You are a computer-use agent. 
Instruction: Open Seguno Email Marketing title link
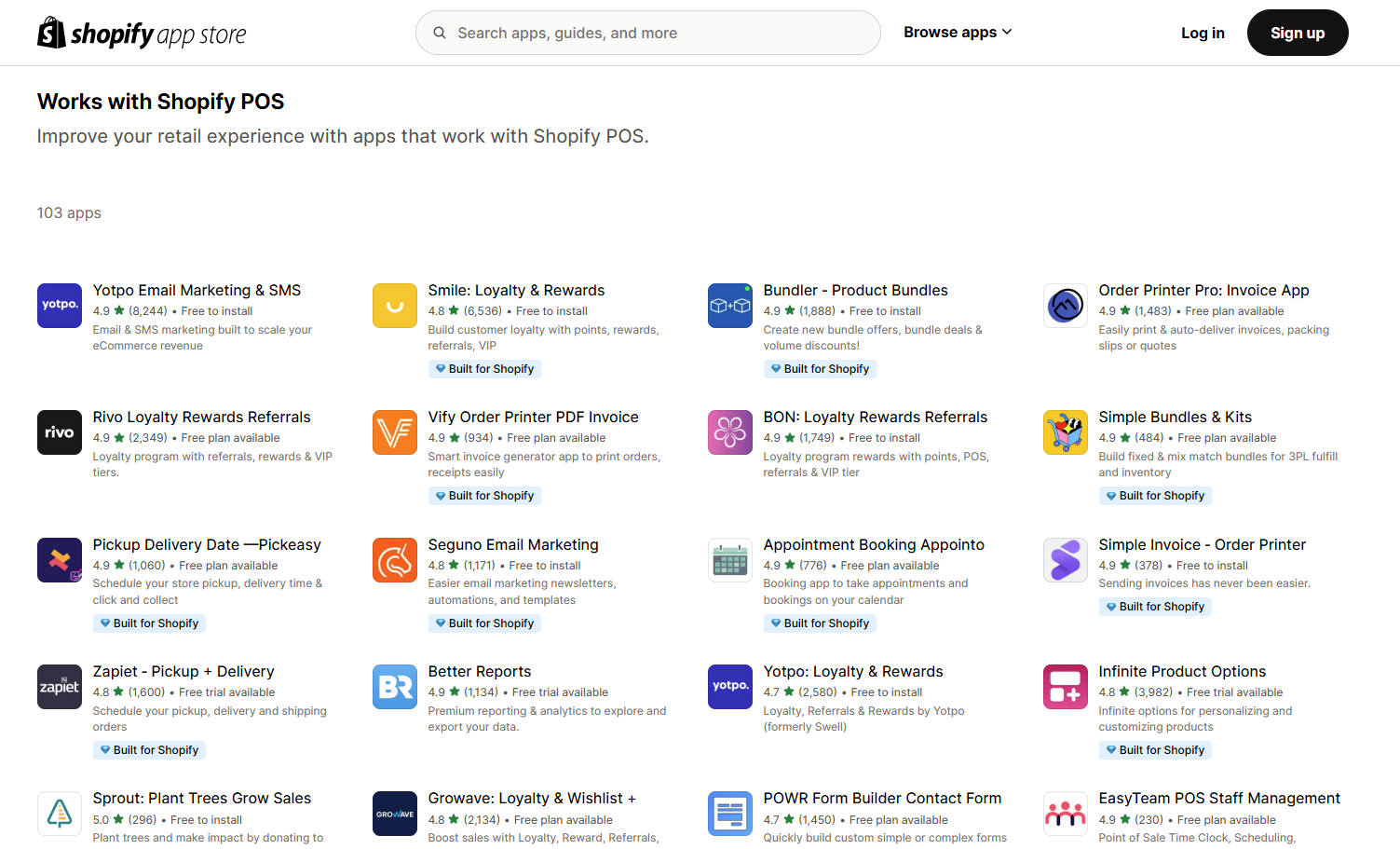513,544
